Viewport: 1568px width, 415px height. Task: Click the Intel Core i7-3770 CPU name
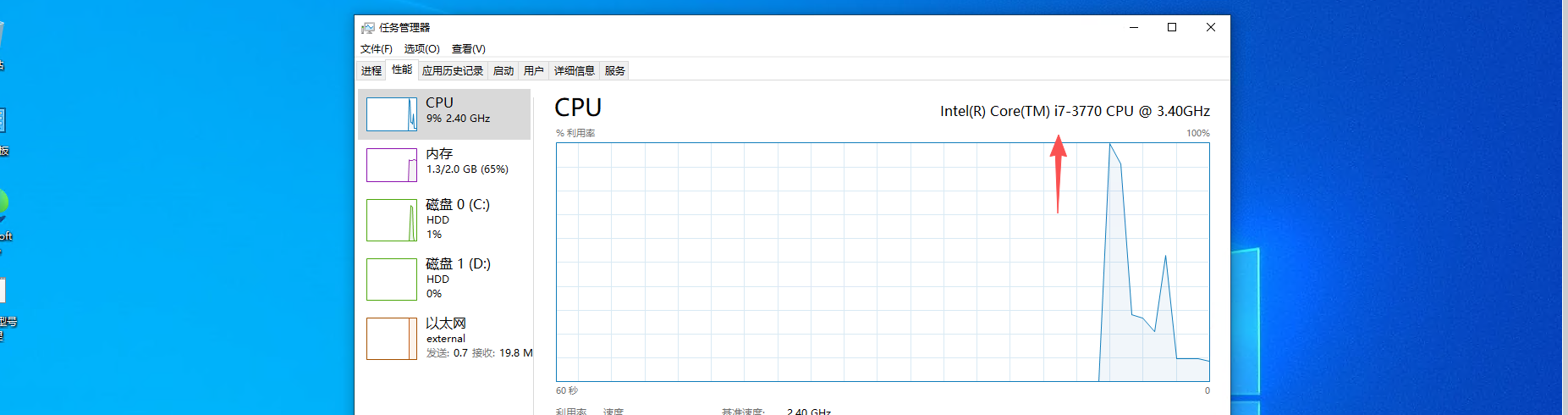1075,111
